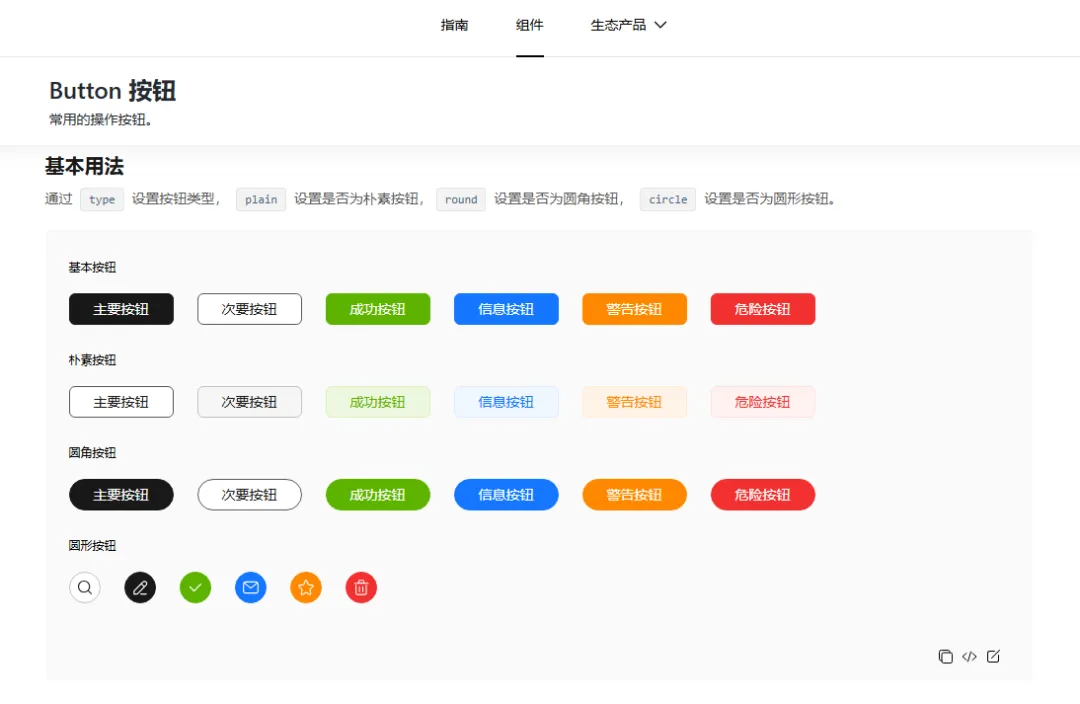Click the 朴素按钮 group label
The width and height of the screenshot is (1080, 704).
[x=92, y=360]
